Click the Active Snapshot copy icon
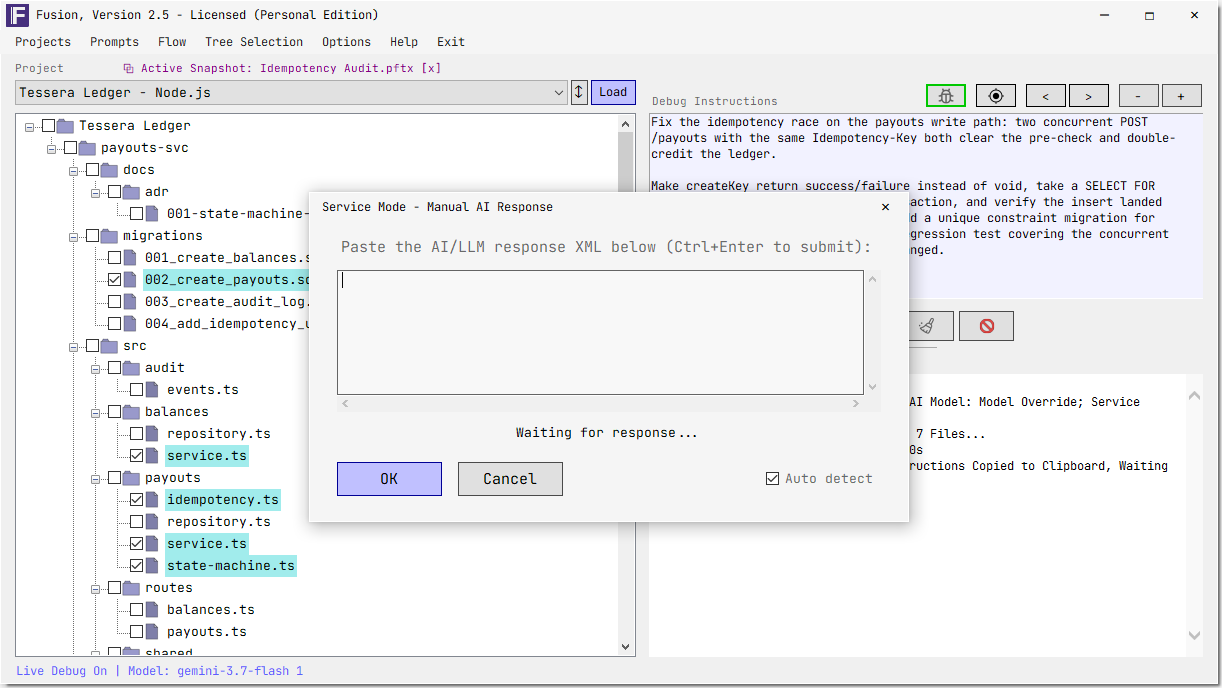This screenshot has height=688, width=1222. point(128,68)
